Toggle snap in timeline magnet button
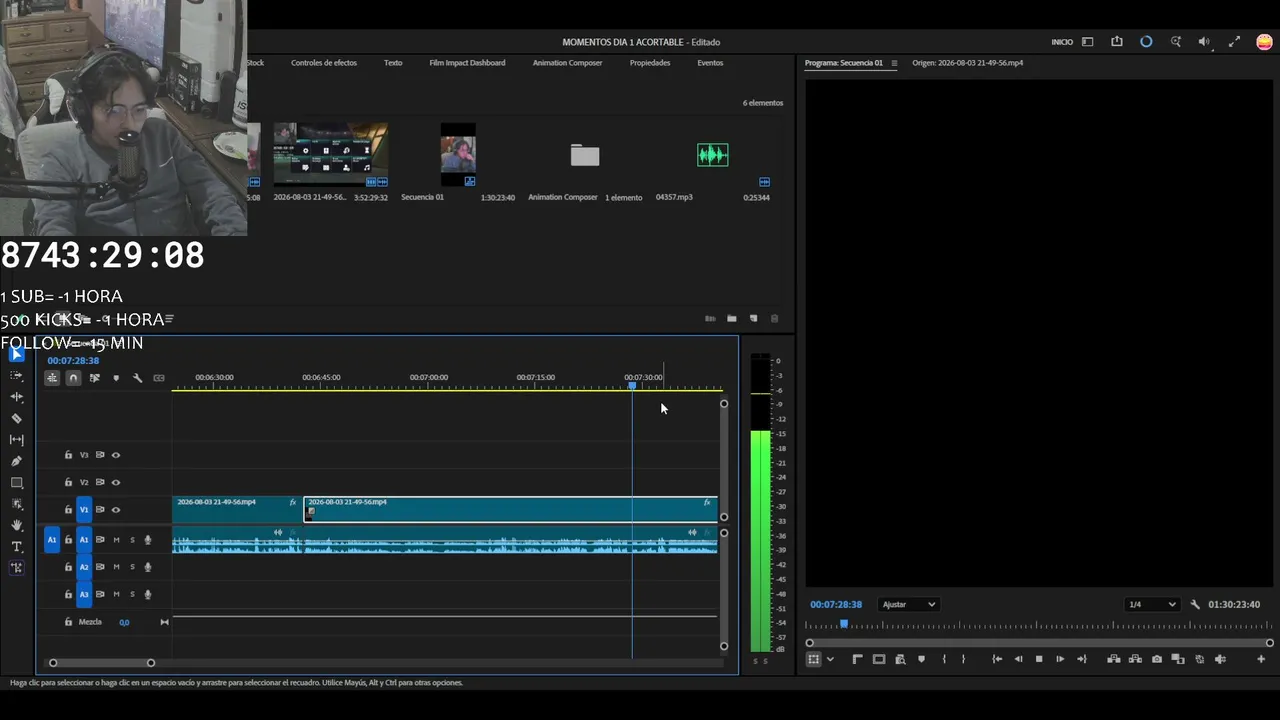This screenshot has height=720, width=1280. (73, 378)
